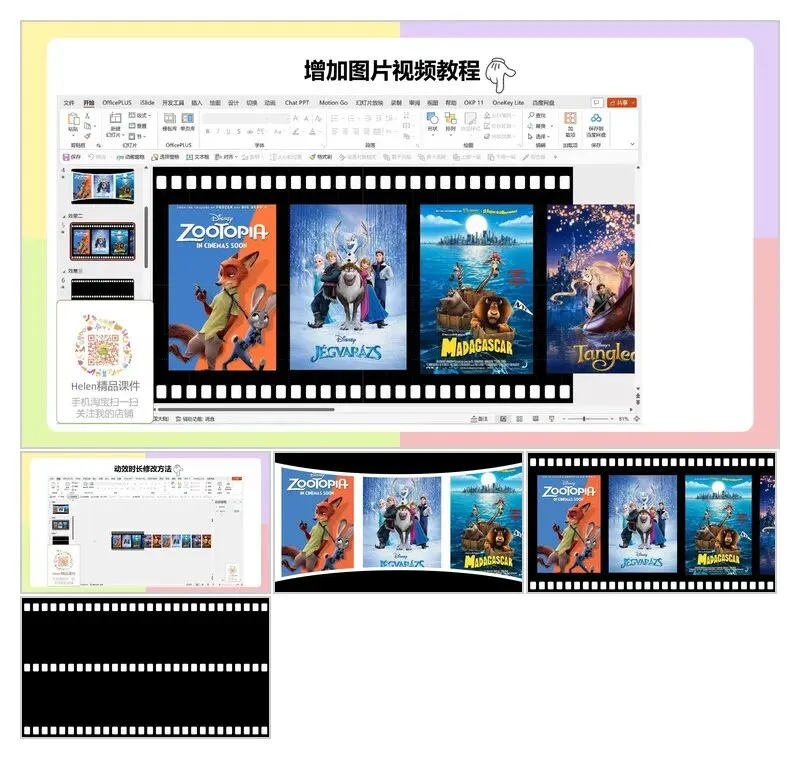
Task: Toggle Underline formatting
Action: coord(228,132)
